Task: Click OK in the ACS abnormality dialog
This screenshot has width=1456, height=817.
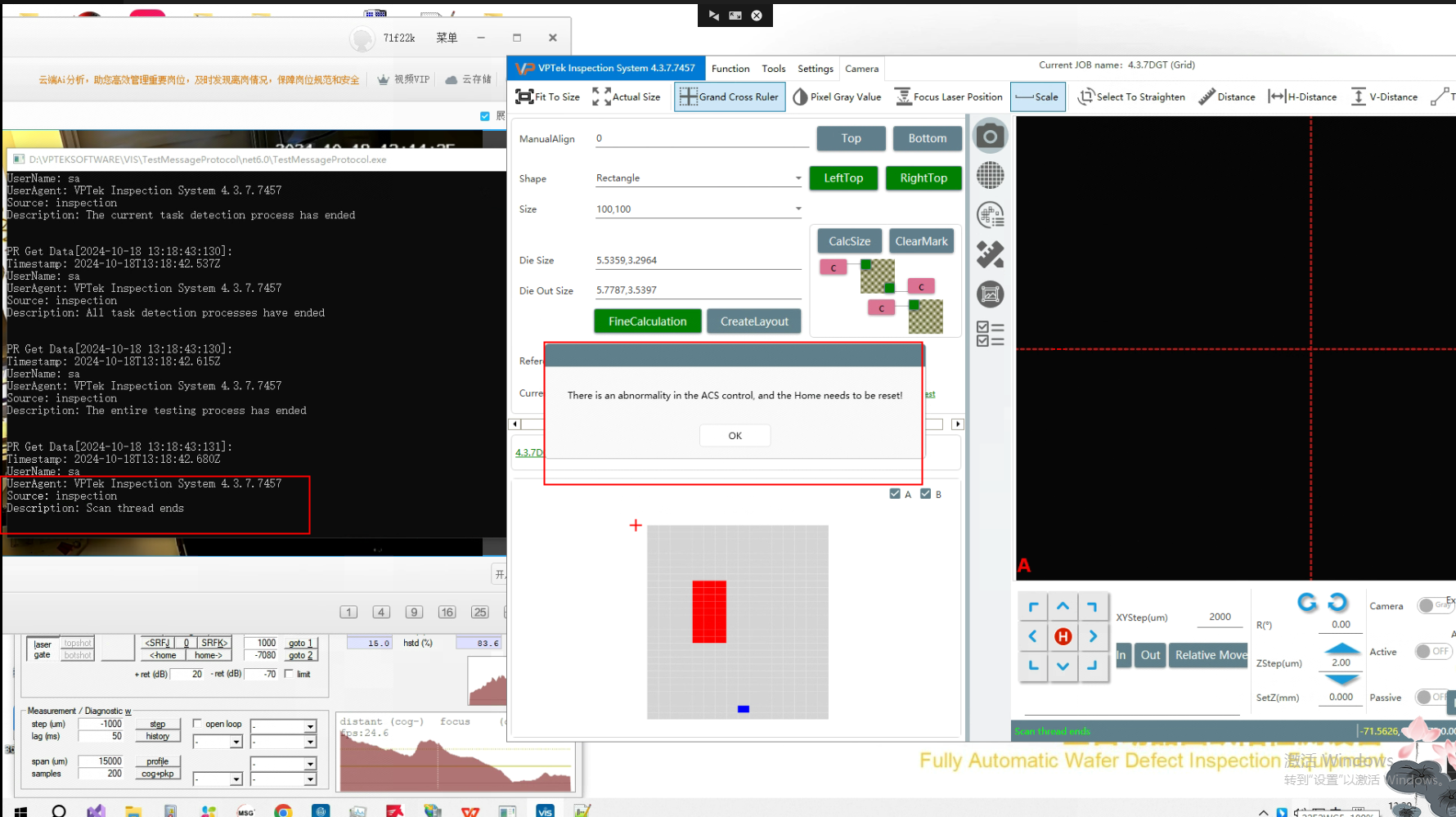Action: pos(735,436)
